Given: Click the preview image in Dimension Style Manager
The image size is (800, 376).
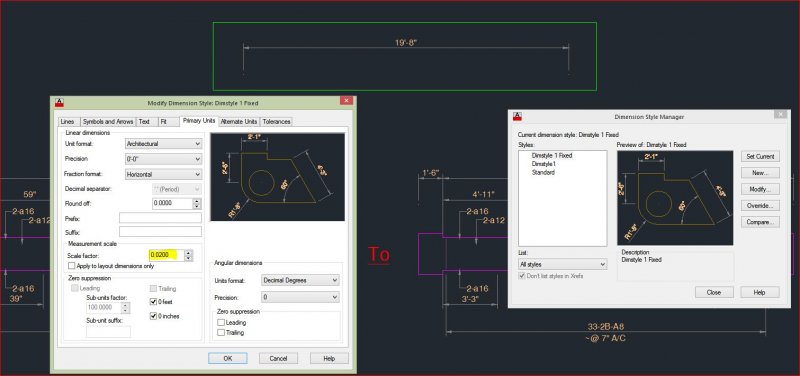Looking at the screenshot, I should pos(675,198).
